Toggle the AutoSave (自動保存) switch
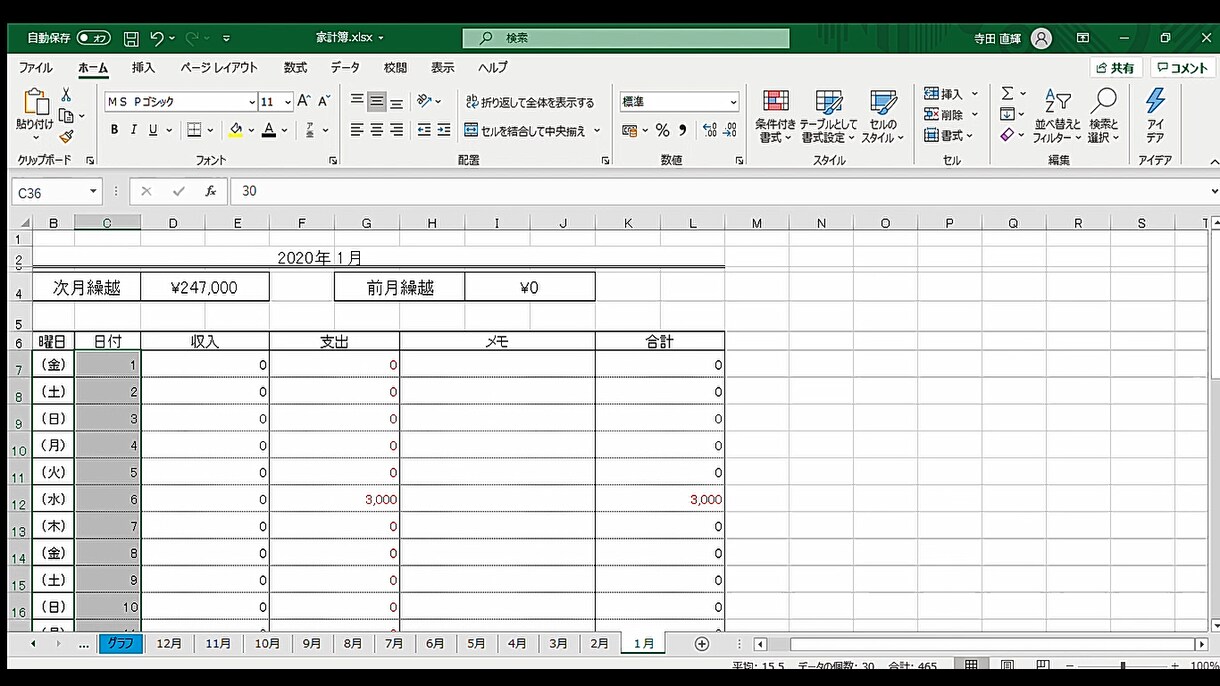The height and width of the screenshot is (686, 1220). tap(94, 38)
